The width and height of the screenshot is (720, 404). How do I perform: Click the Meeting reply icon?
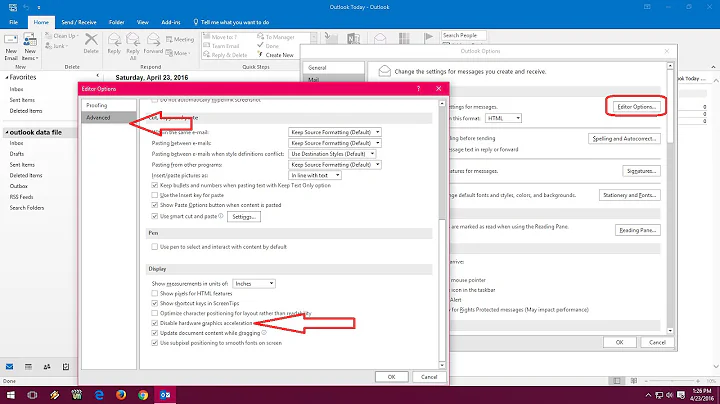180,39
